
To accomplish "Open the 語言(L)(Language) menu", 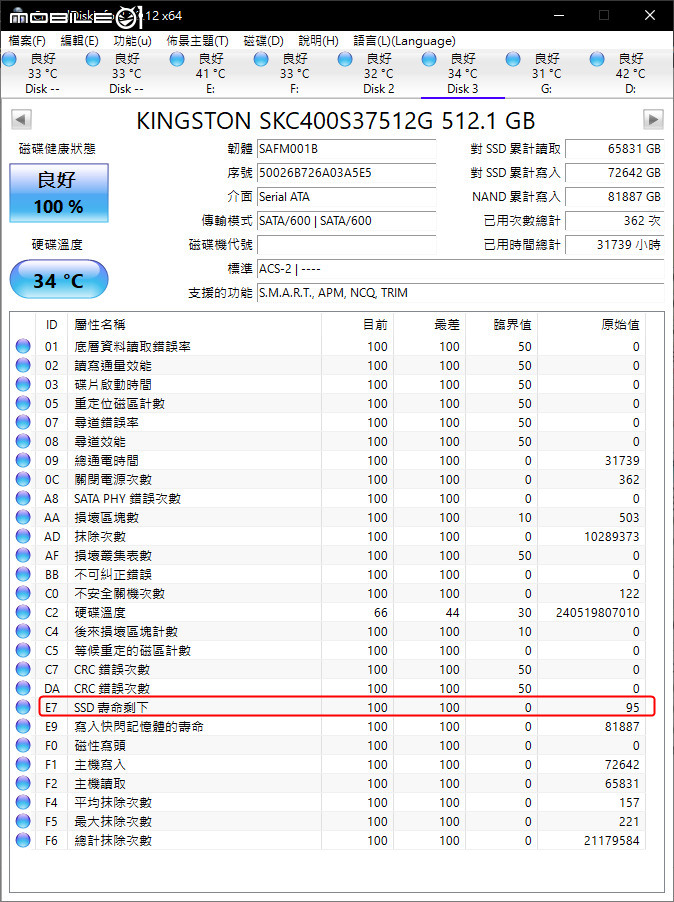I will (404, 41).
